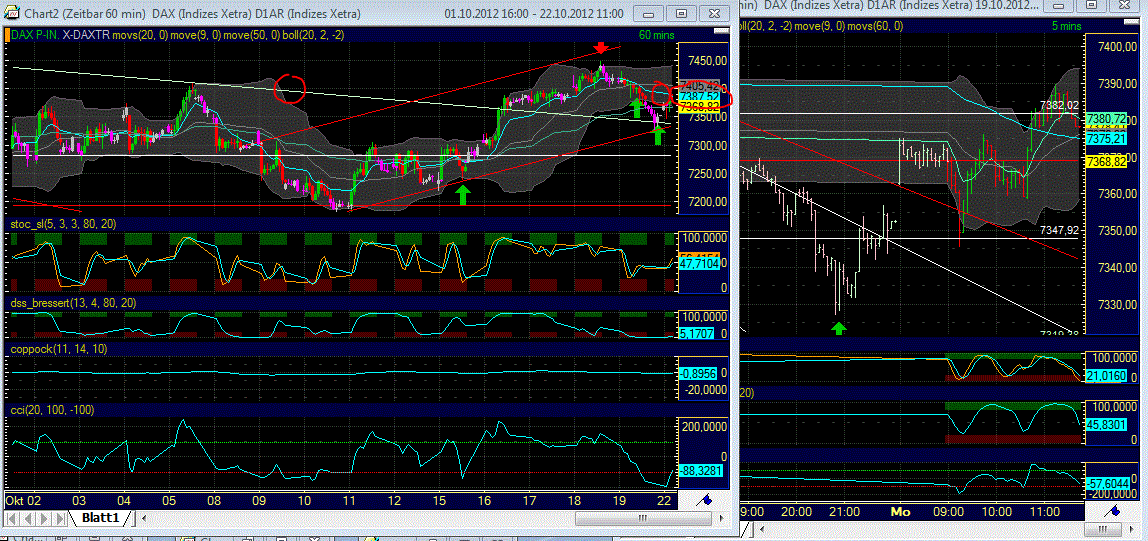
Task: Maximize the 5 min DAX chart window
Action: 1094,5
